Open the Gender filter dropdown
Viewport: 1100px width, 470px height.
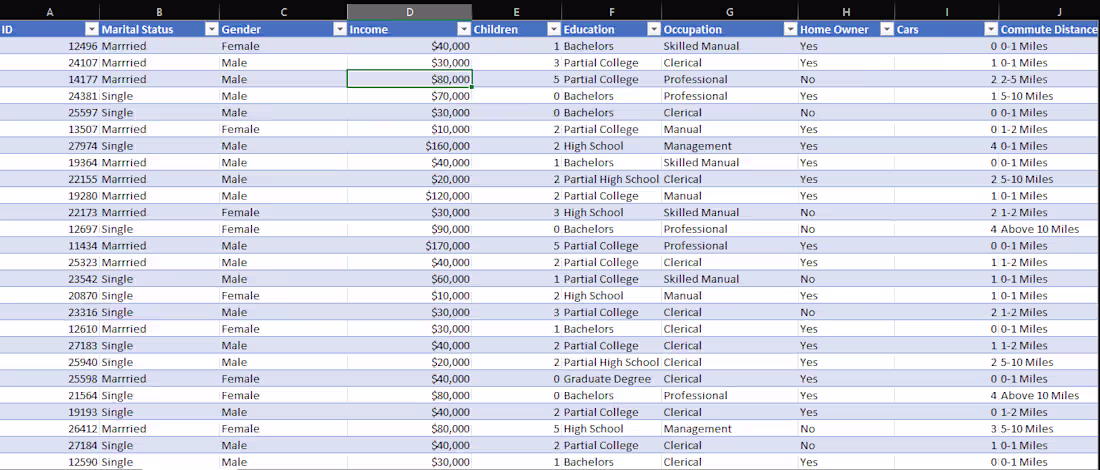[340, 29]
